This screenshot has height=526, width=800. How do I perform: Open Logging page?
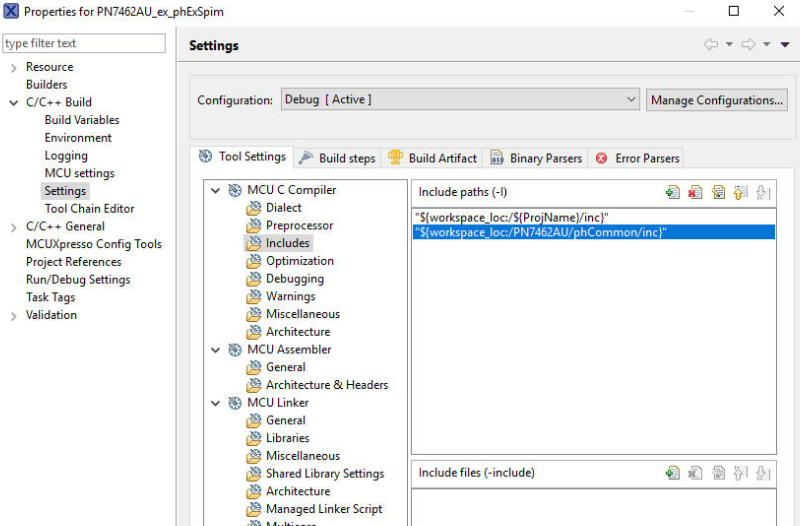pyautogui.click(x=66, y=156)
